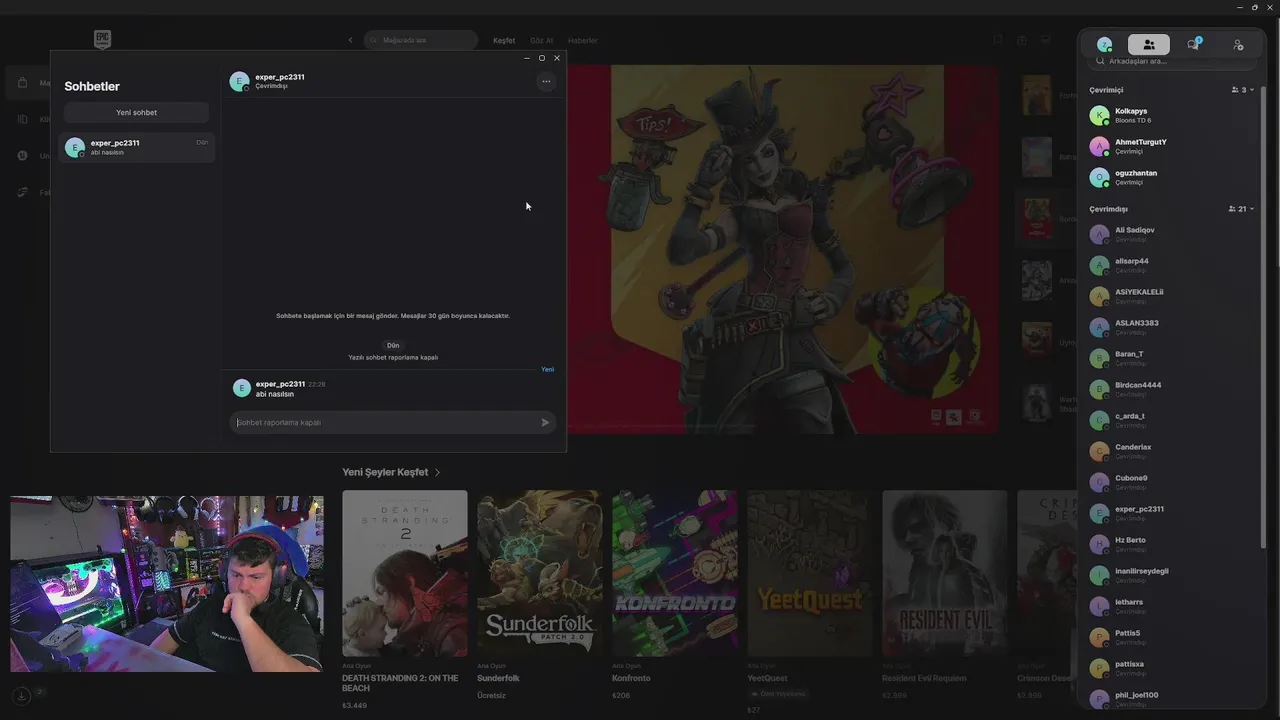
Task: Select exper_pc2311 in friends panel list
Action: 1172,513
